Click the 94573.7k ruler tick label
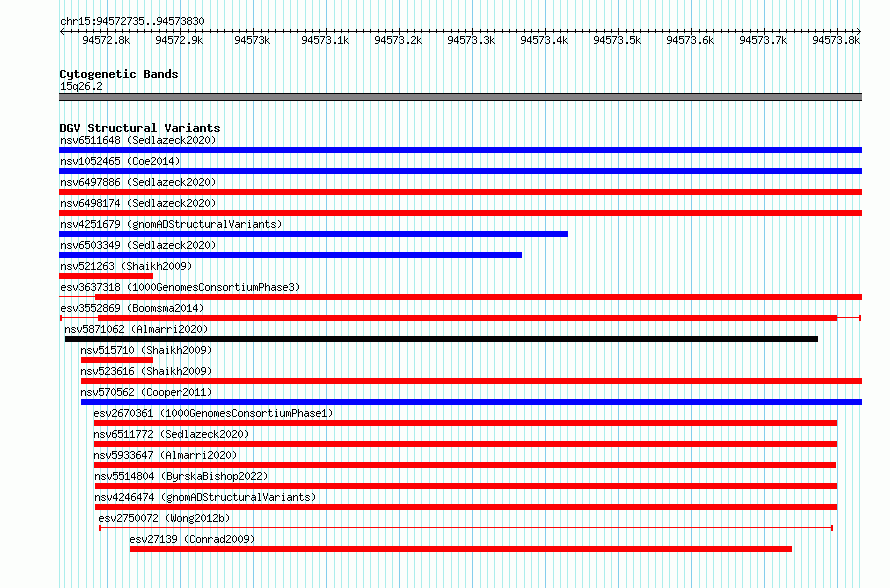Image resolution: width=890 pixels, height=588 pixels. click(x=763, y=40)
